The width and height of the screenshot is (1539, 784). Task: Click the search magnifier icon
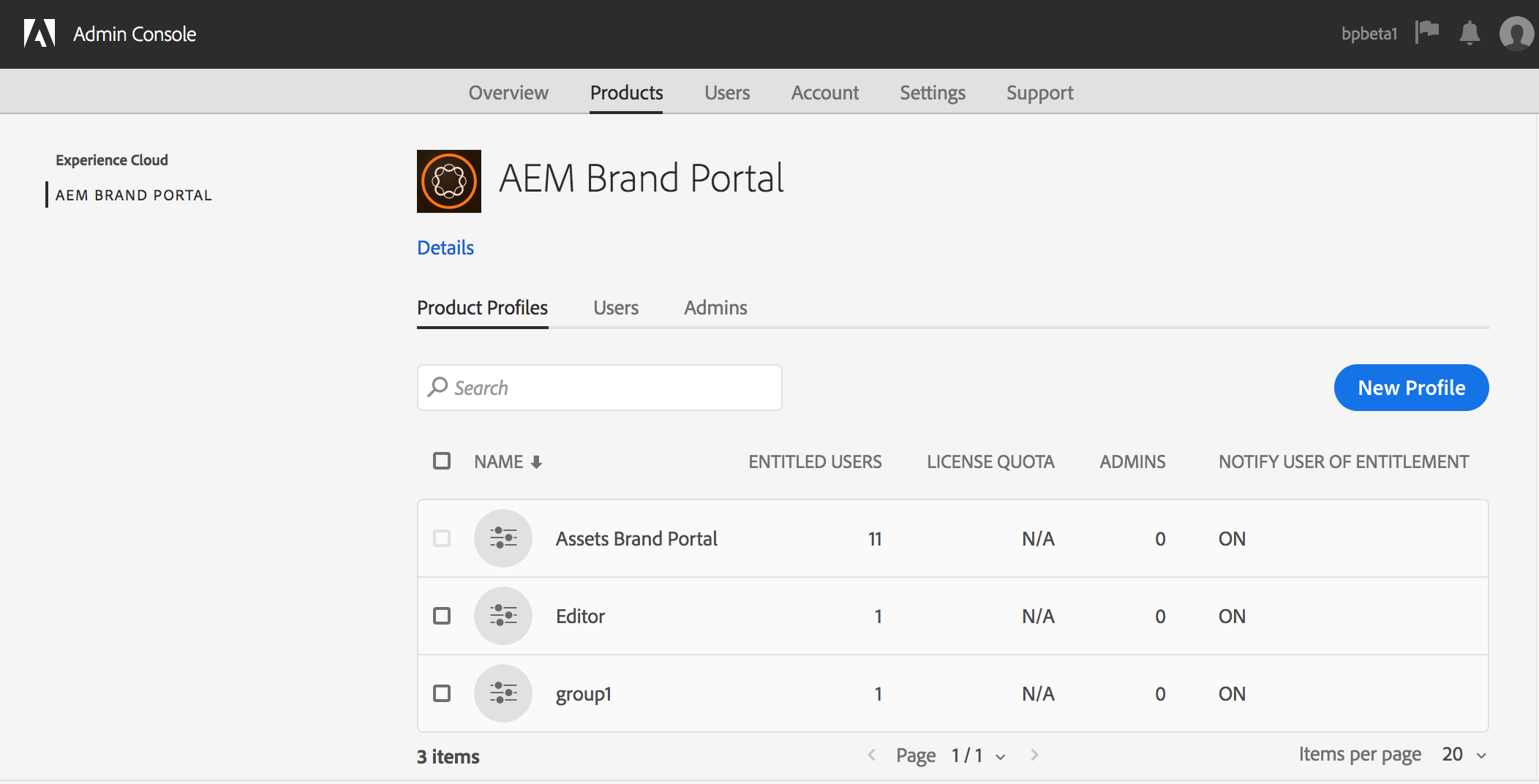(437, 387)
